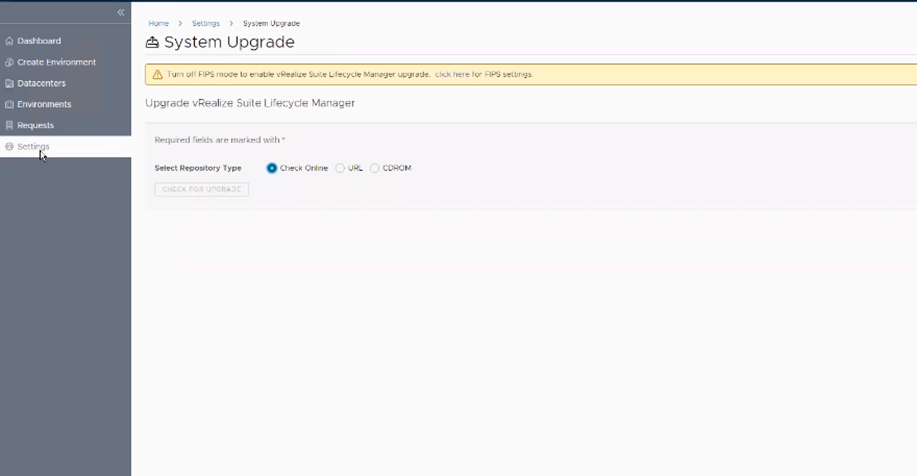Click the Datacenters icon in sidebar

(9, 83)
